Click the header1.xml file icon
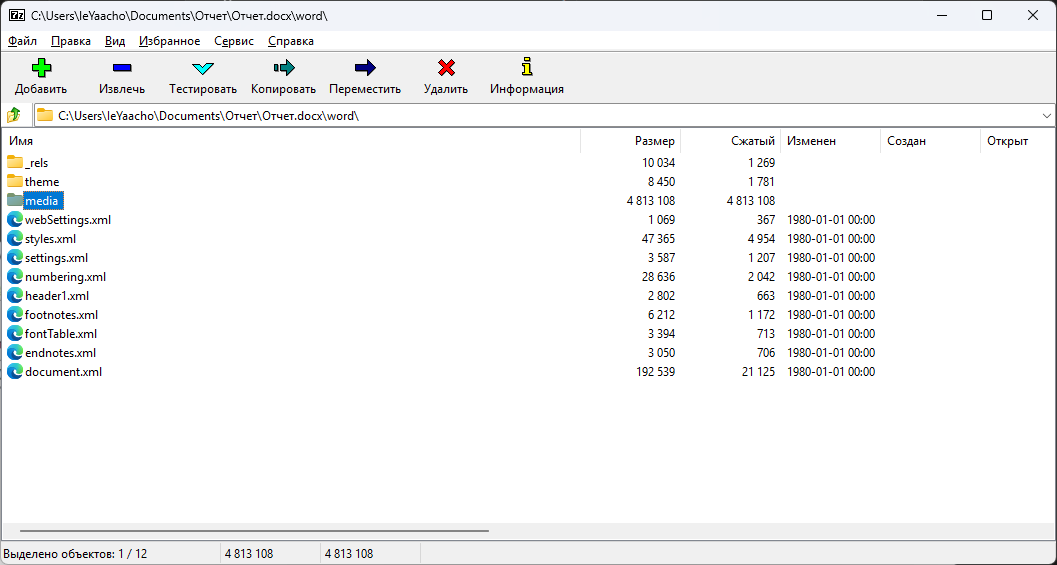 click(15, 295)
